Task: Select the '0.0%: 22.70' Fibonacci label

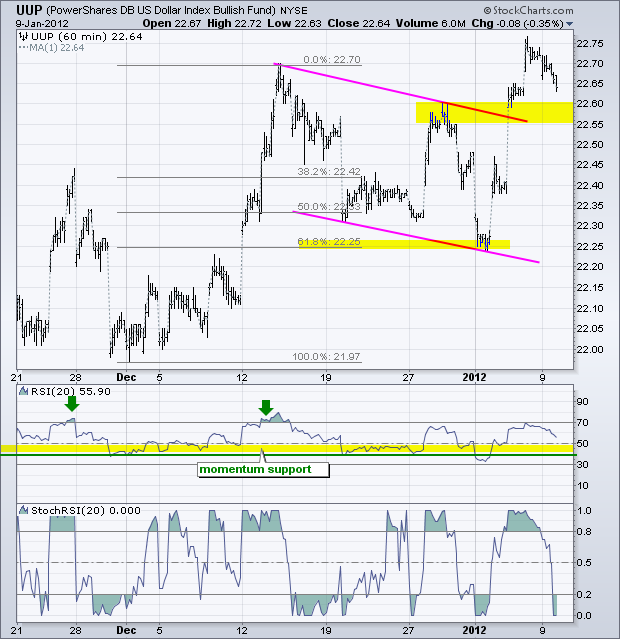Action: tap(332, 59)
